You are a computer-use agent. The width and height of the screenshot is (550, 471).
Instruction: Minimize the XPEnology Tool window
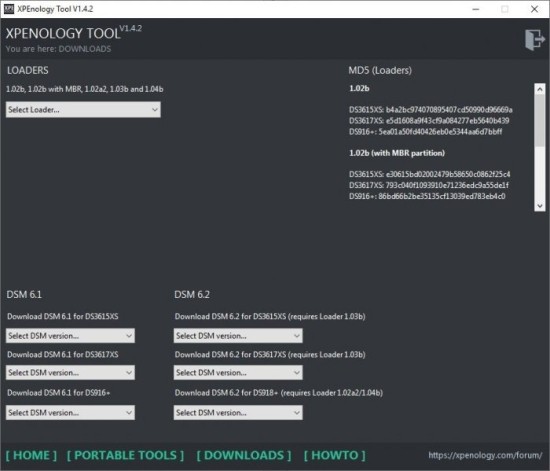coord(476,9)
